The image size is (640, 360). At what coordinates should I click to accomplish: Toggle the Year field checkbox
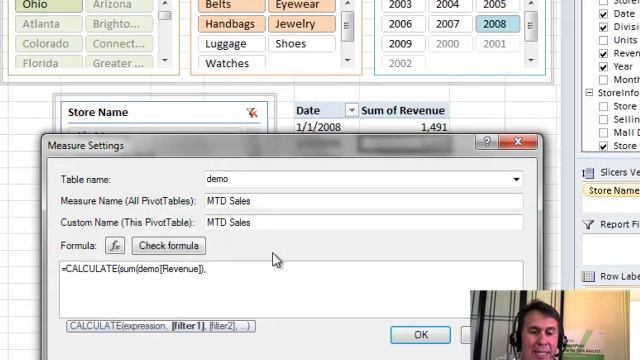point(603,67)
